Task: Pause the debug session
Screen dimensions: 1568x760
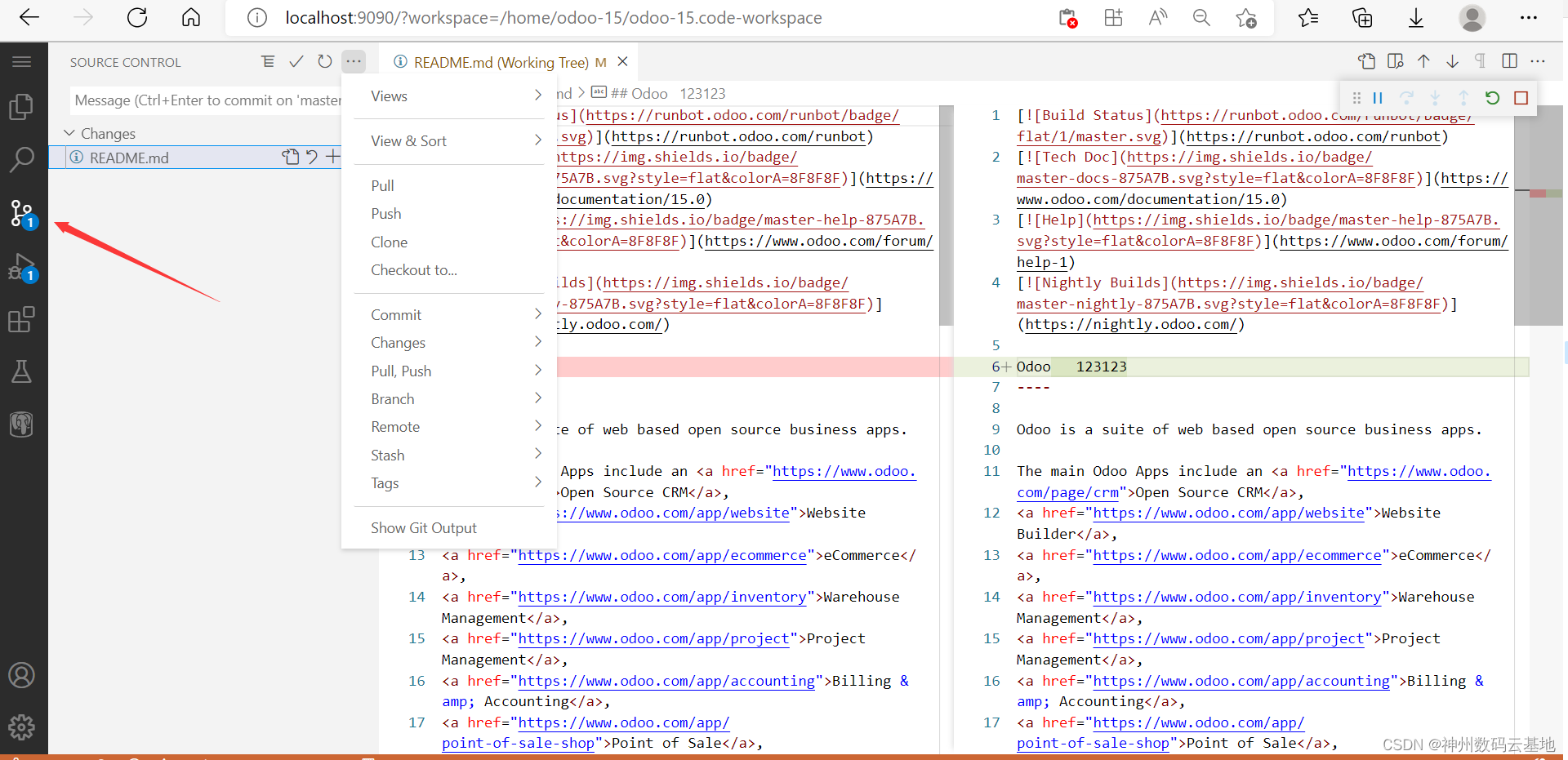Action: click(1378, 98)
